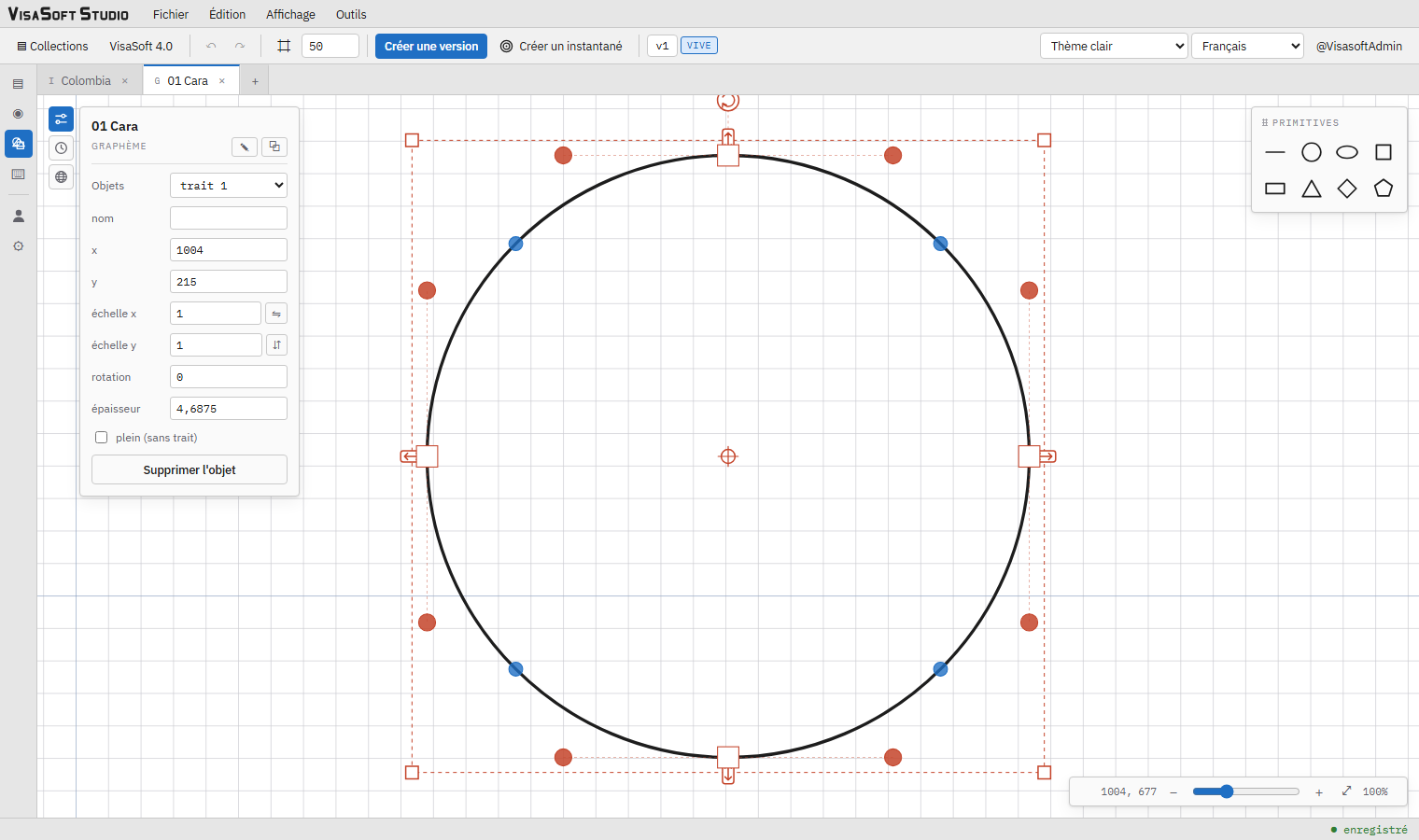Open the Fichier menu

171,14
